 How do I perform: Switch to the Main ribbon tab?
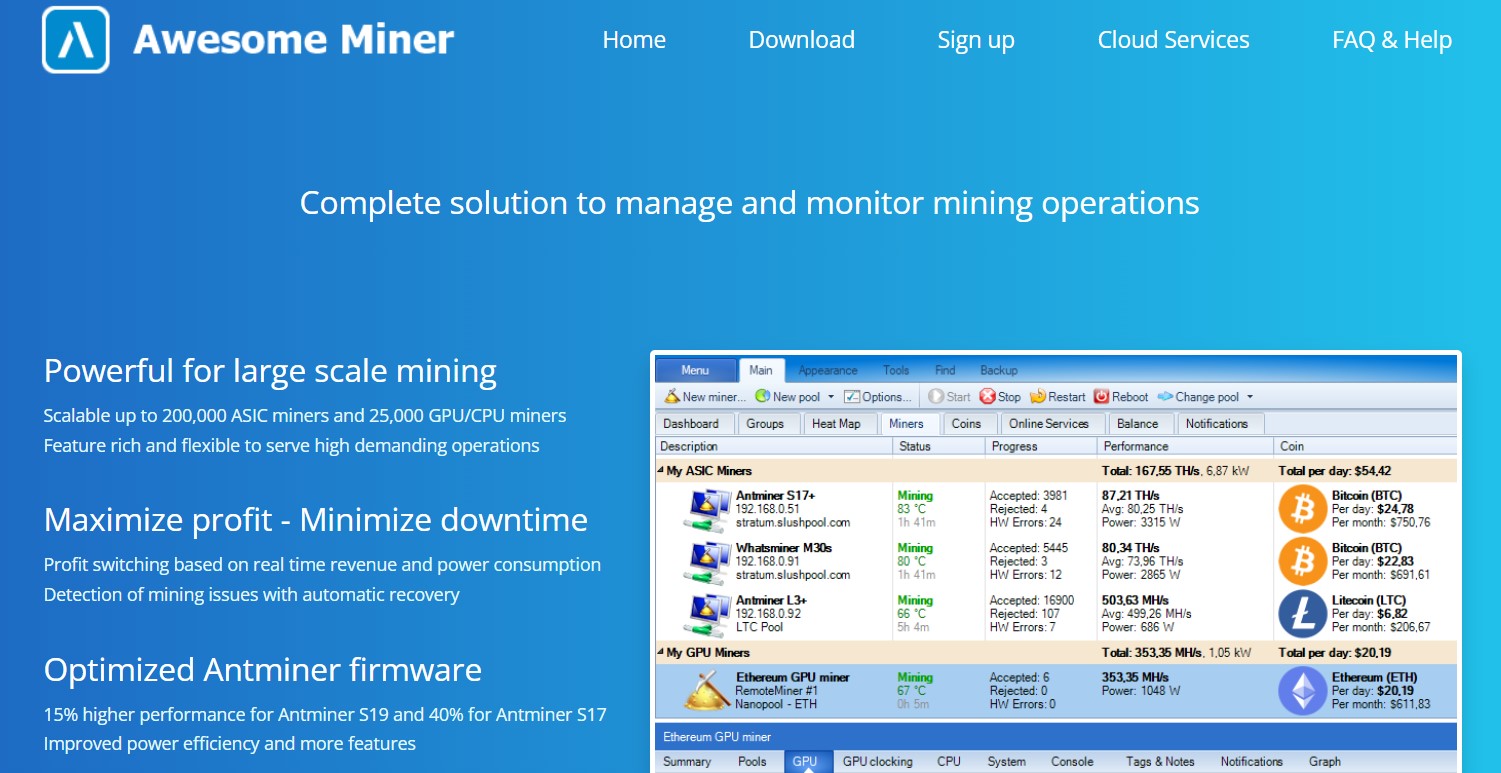tap(761, 370)
